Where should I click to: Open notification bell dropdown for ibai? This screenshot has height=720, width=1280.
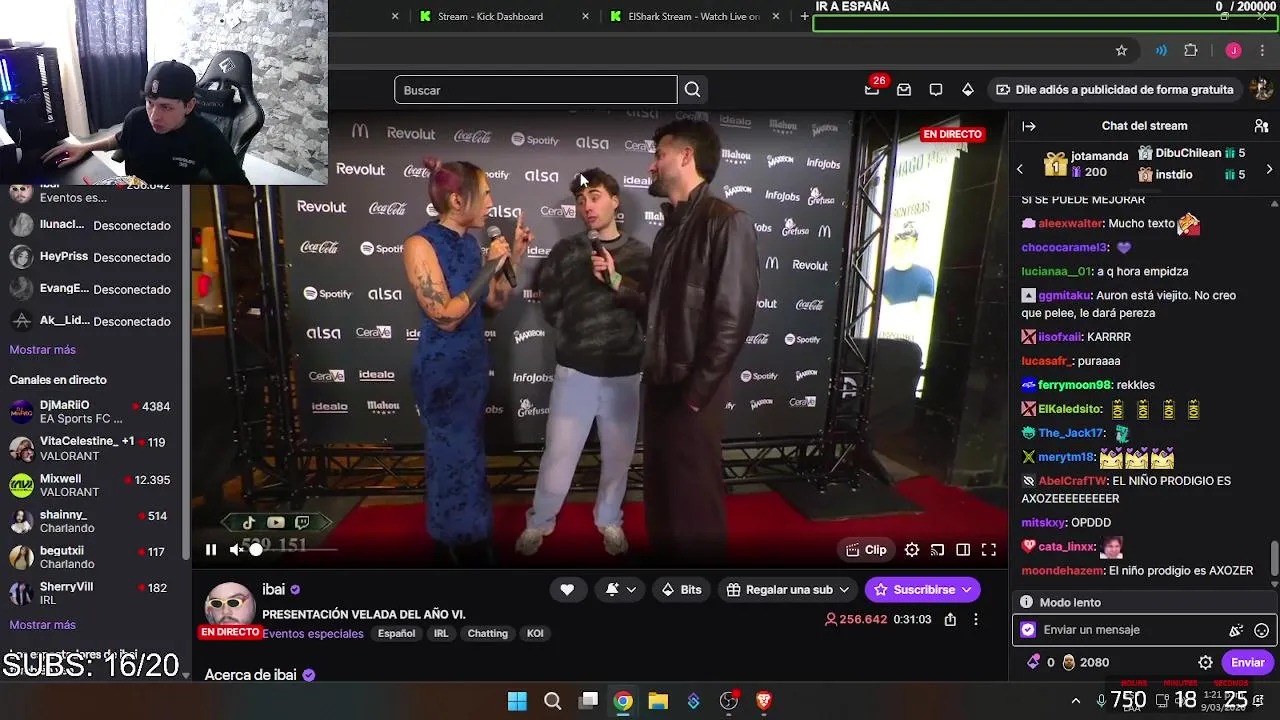pos(621,590)
